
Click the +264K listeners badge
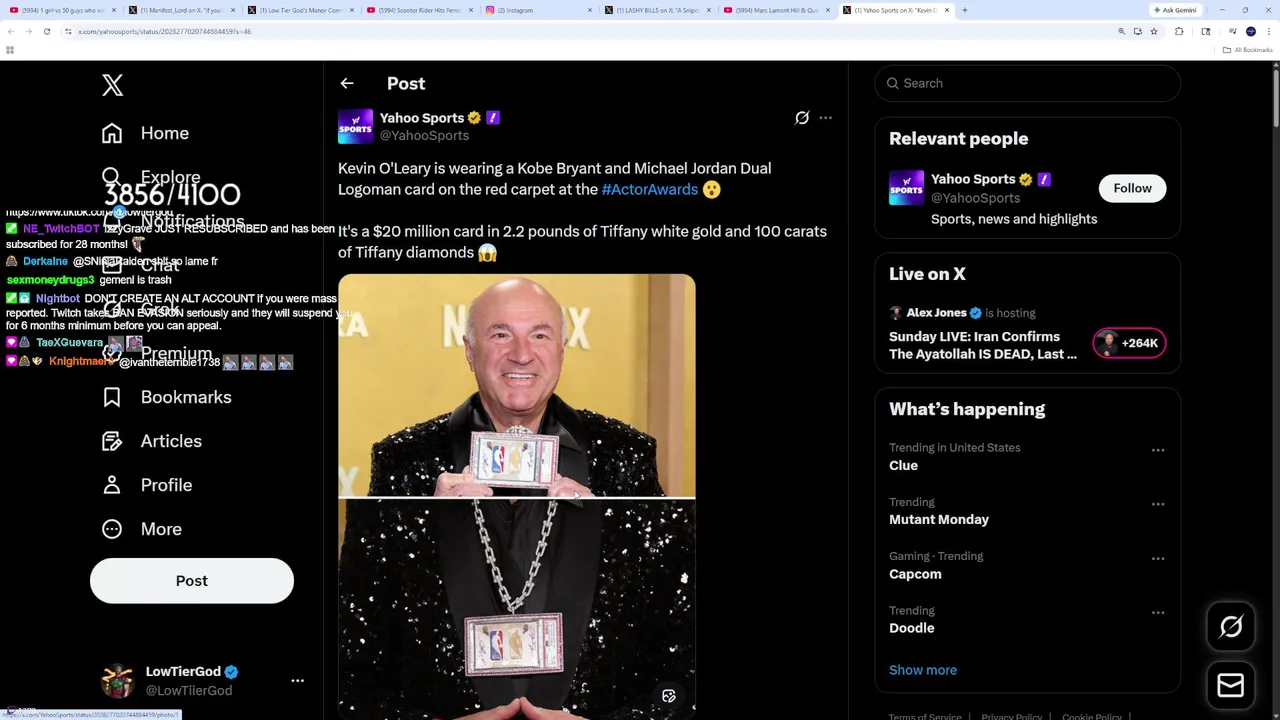click(x=1129, y=343)
